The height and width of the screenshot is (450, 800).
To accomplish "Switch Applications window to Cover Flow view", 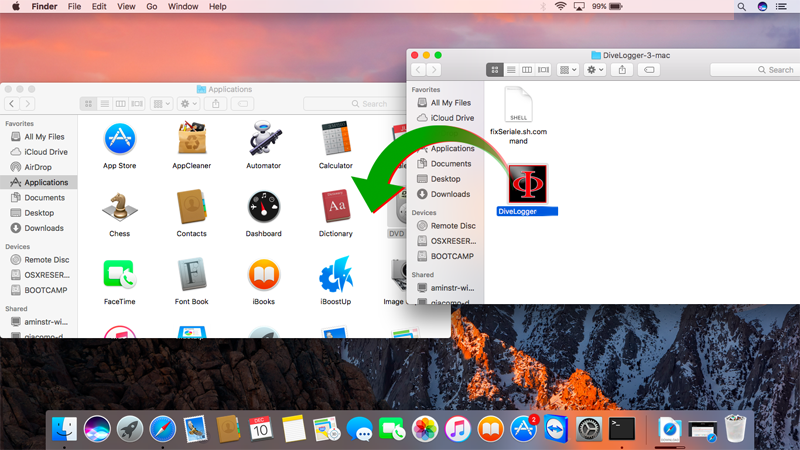I will [137, 104].
